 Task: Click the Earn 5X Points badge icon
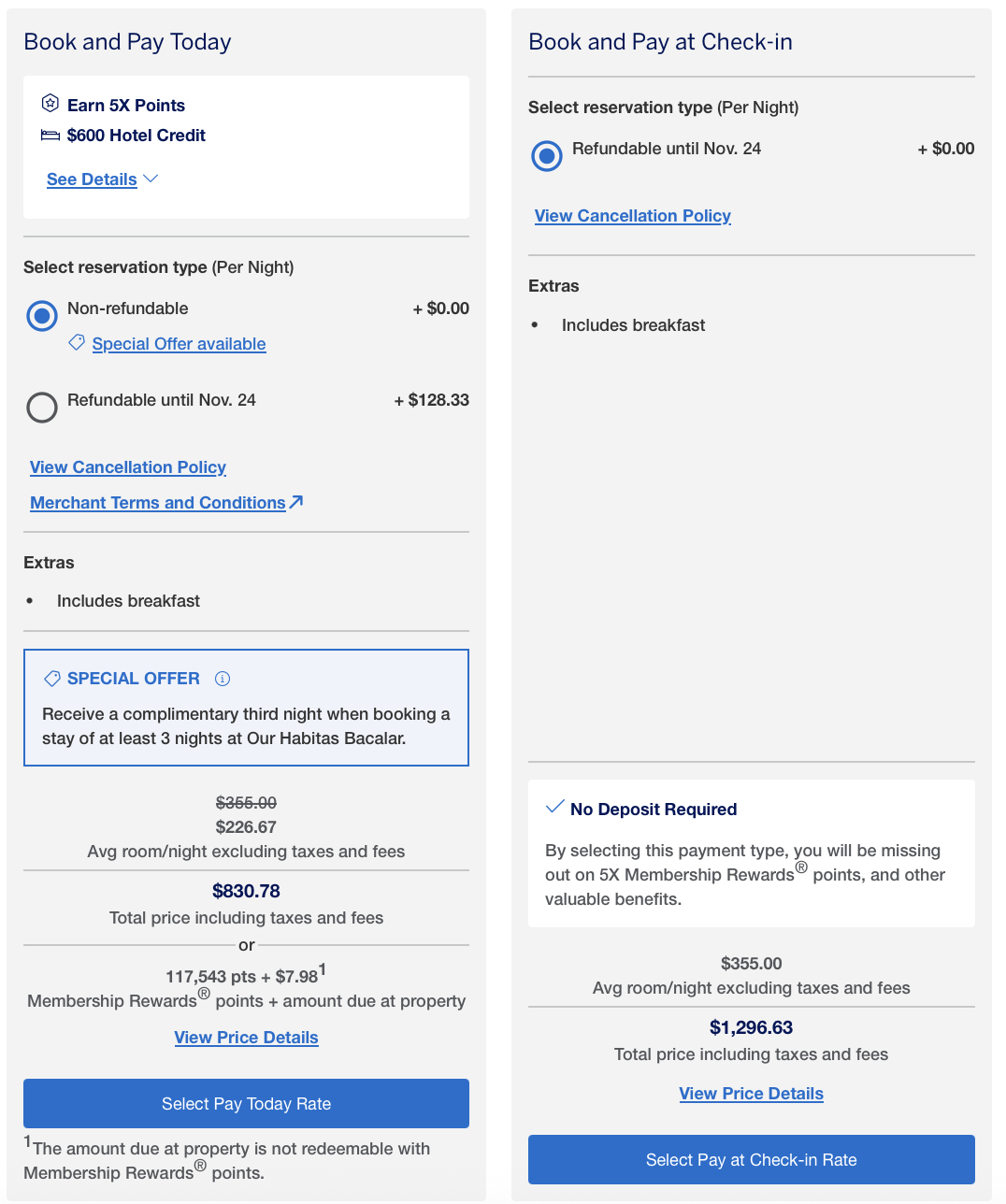[50, 104]
